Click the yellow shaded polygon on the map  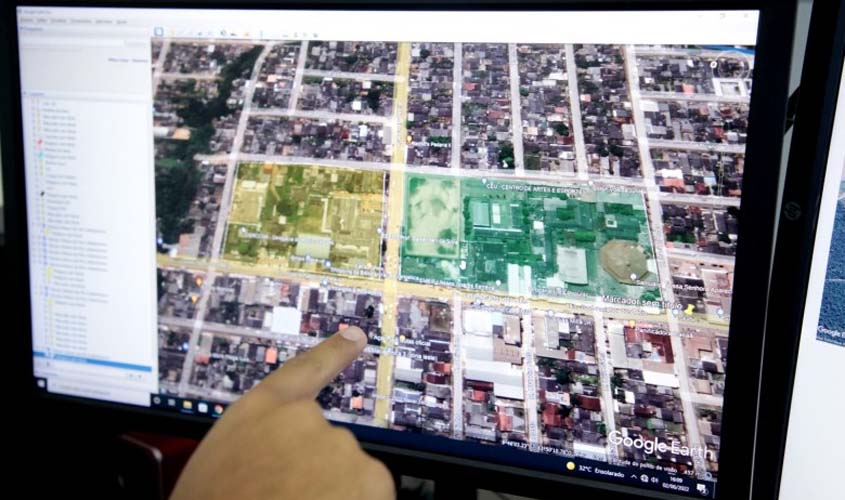click(x=304, y=216)
